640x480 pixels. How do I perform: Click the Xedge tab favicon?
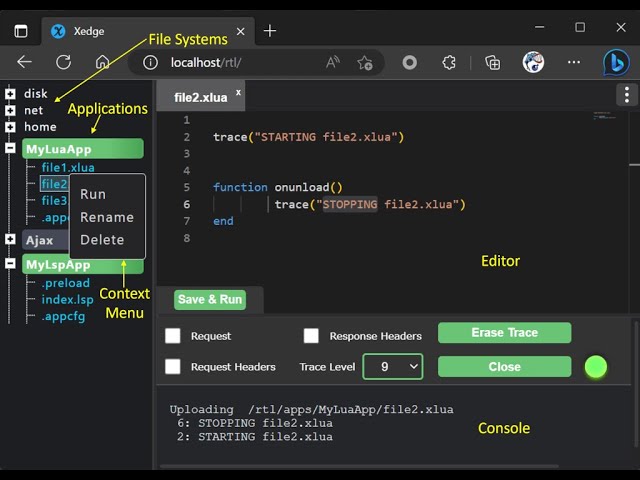58,31
